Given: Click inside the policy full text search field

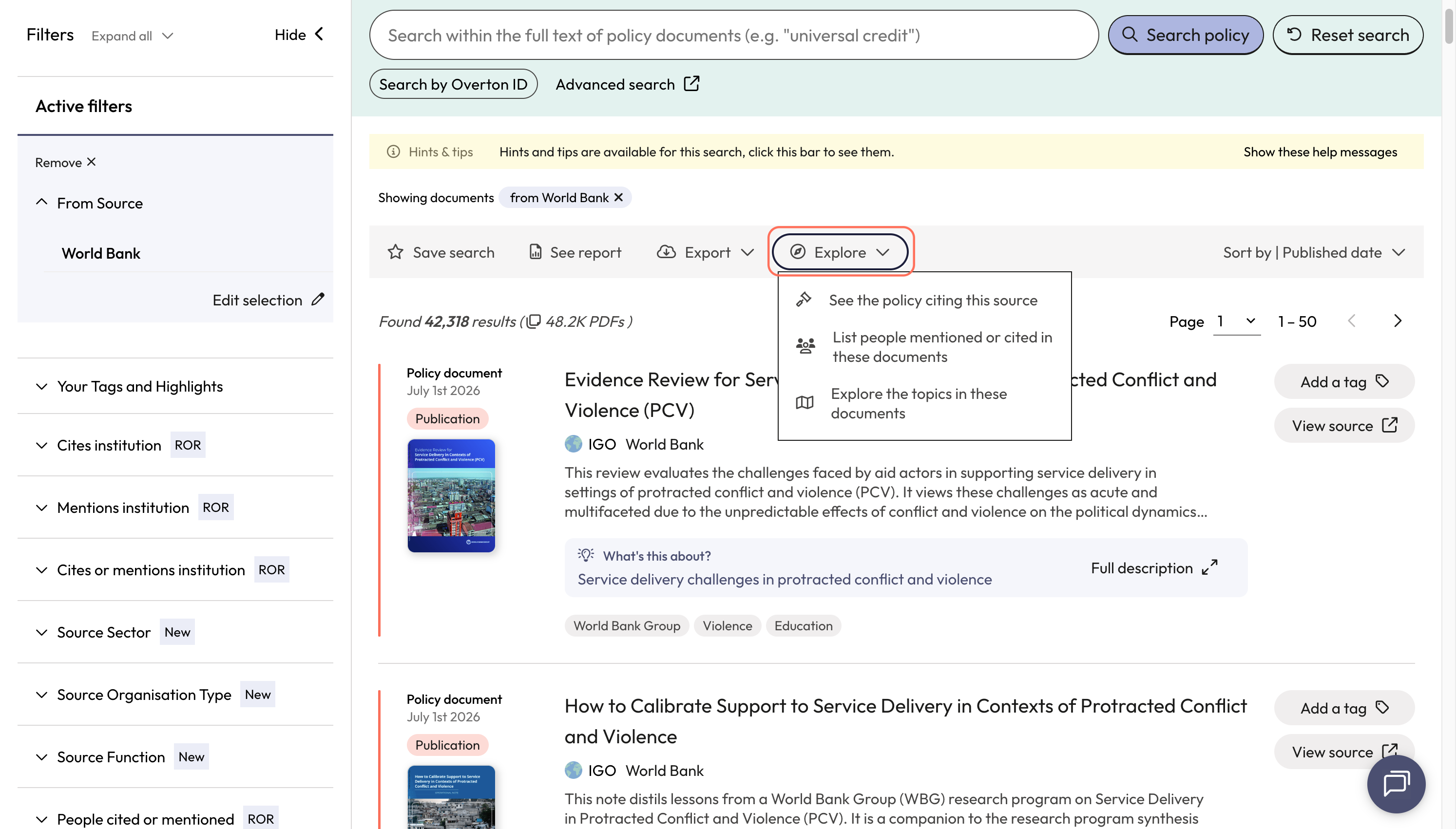Looking at the screenshot, I should 733,35.
